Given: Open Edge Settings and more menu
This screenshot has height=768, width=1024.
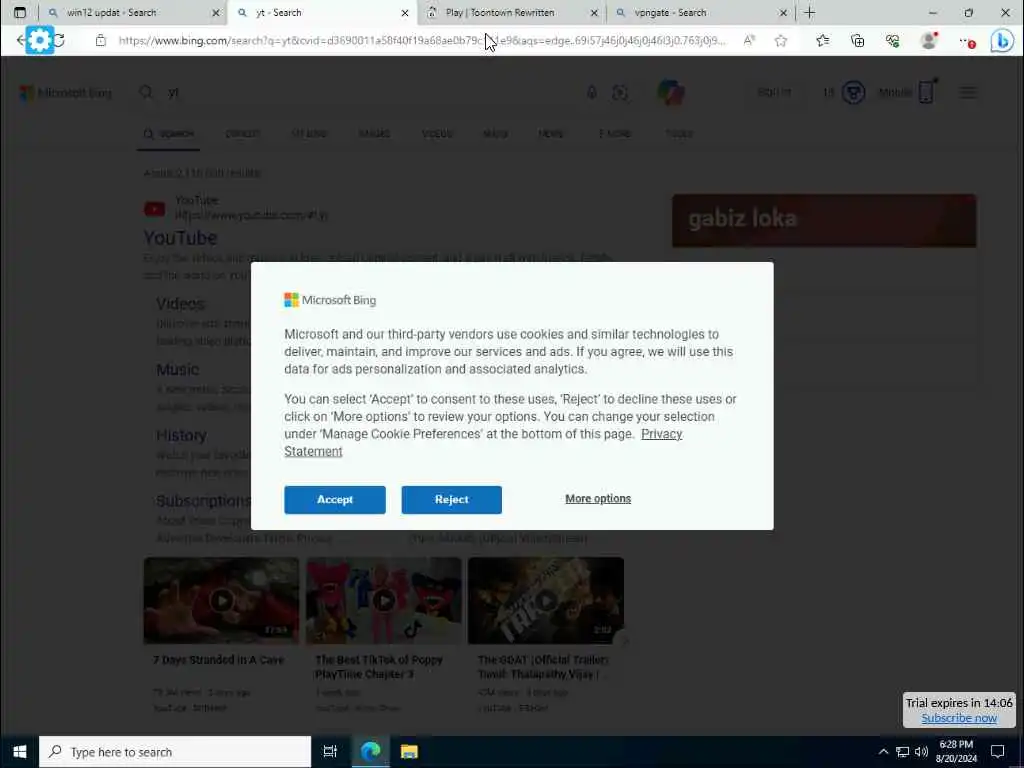Looking at the screenshot, I should pos(966,41).
